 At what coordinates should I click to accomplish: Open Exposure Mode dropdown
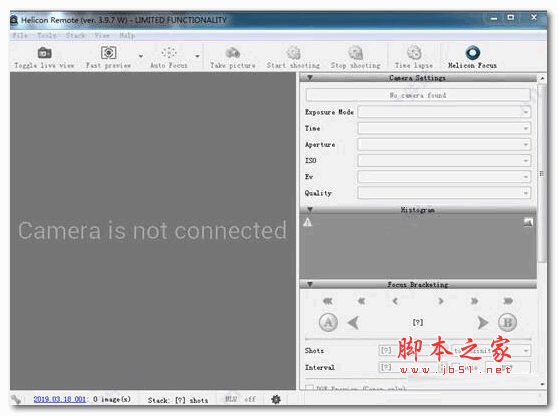(x=444, y=112)
